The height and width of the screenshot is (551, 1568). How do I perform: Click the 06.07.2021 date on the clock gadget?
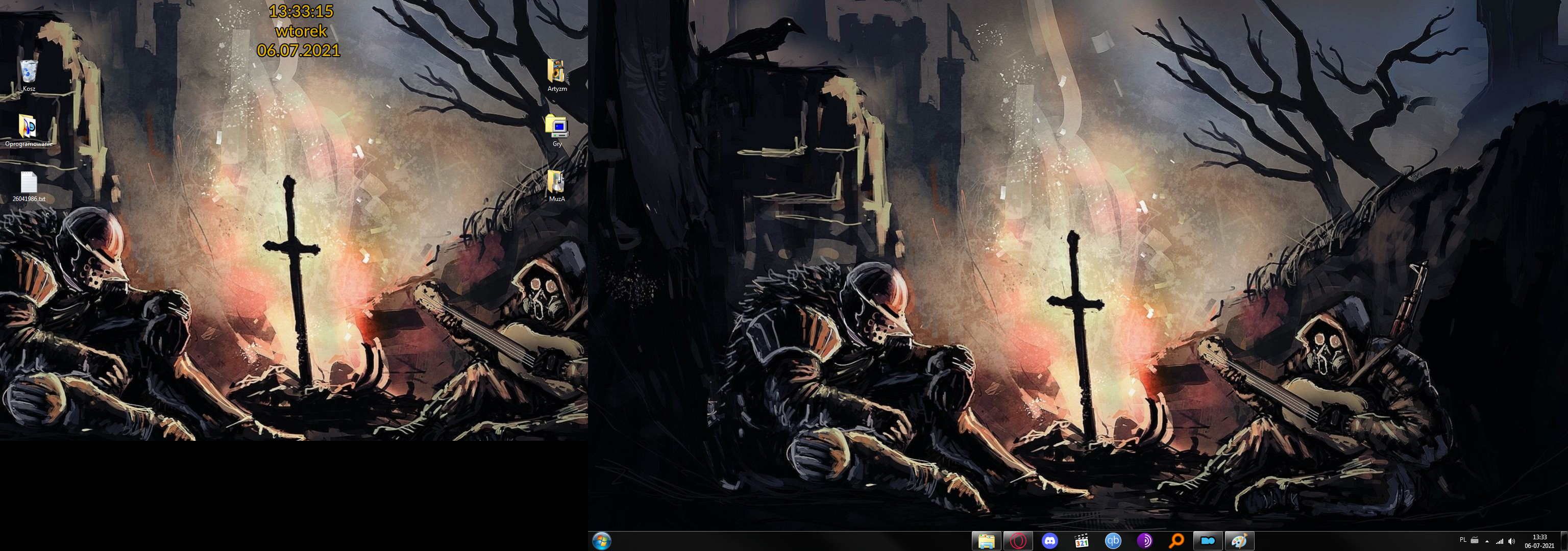point(298,51)
